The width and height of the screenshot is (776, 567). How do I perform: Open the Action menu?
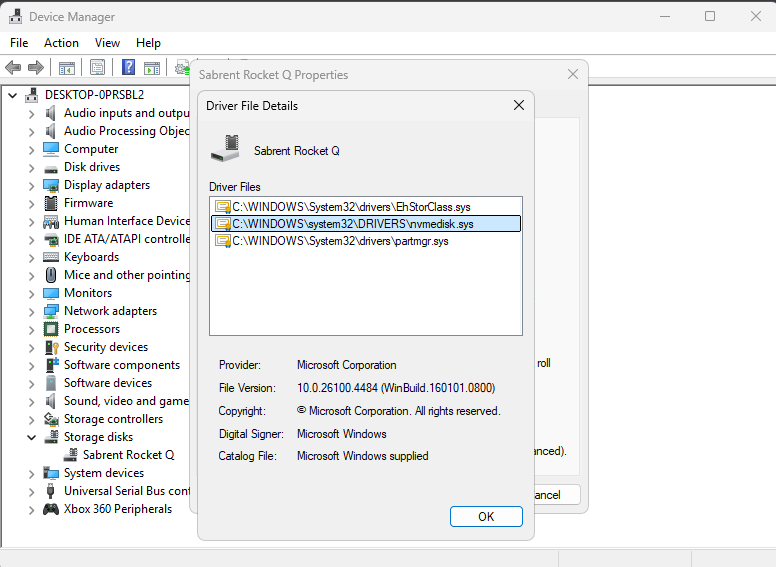[61, 43]
